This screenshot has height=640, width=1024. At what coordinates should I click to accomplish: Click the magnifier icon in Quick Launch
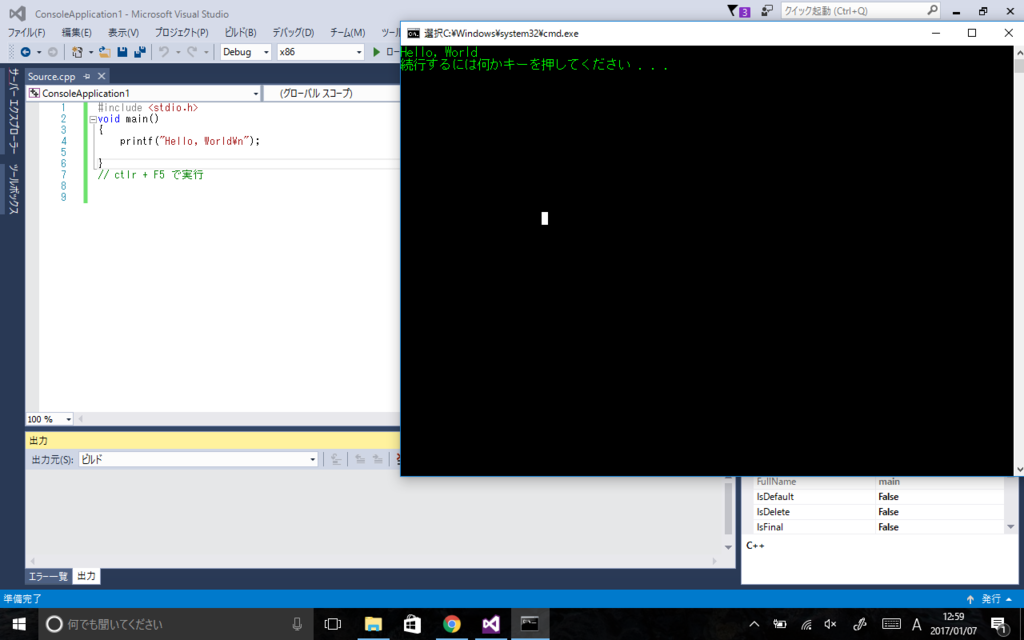[932, 10]
